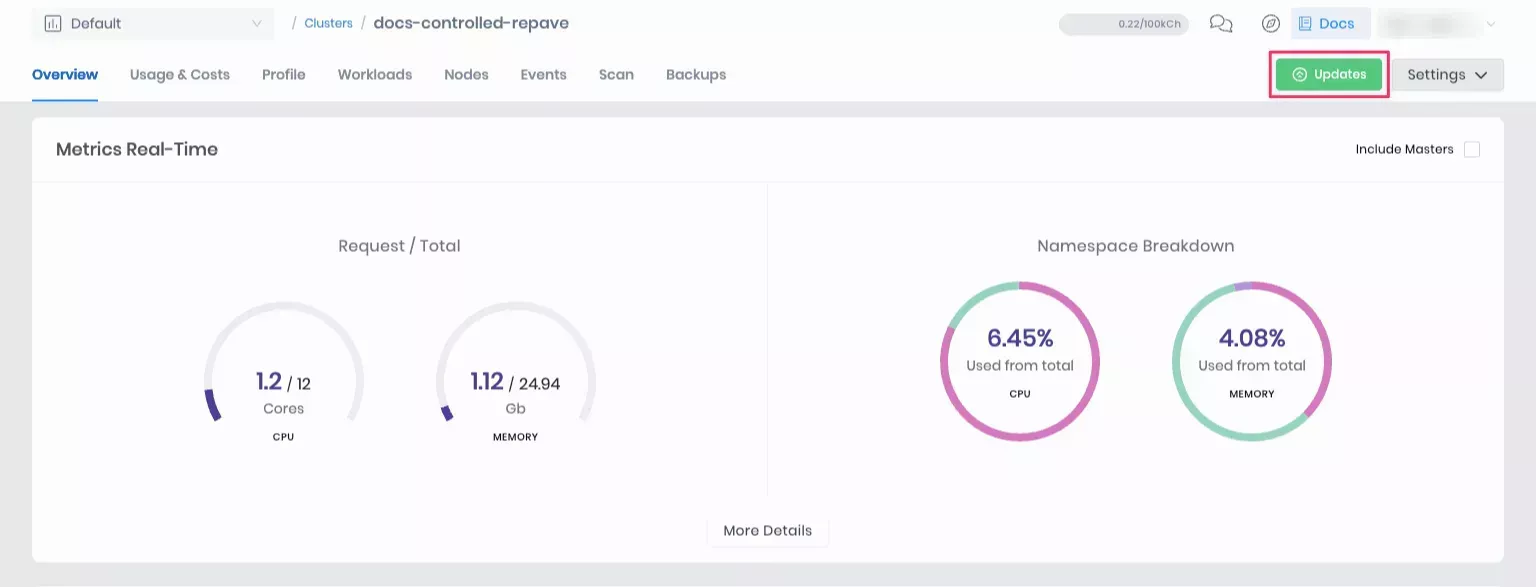
Task: Switch to the Workloads tab
Action: tap(374, 74)
